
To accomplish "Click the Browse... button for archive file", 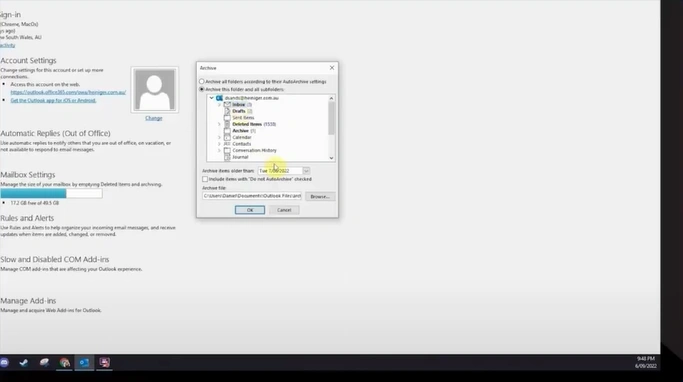I will pyautogui.click(x=320, y=196).
